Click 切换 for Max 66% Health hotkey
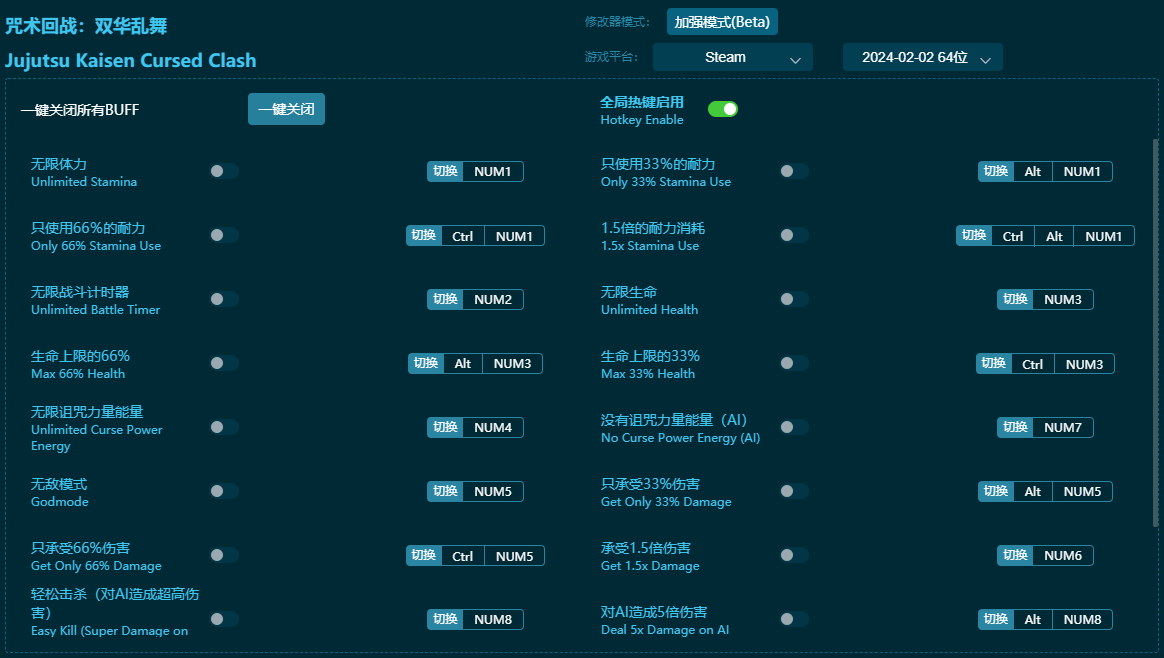Viewport: 1164px width, 658px height. click(x=426, y=363)
